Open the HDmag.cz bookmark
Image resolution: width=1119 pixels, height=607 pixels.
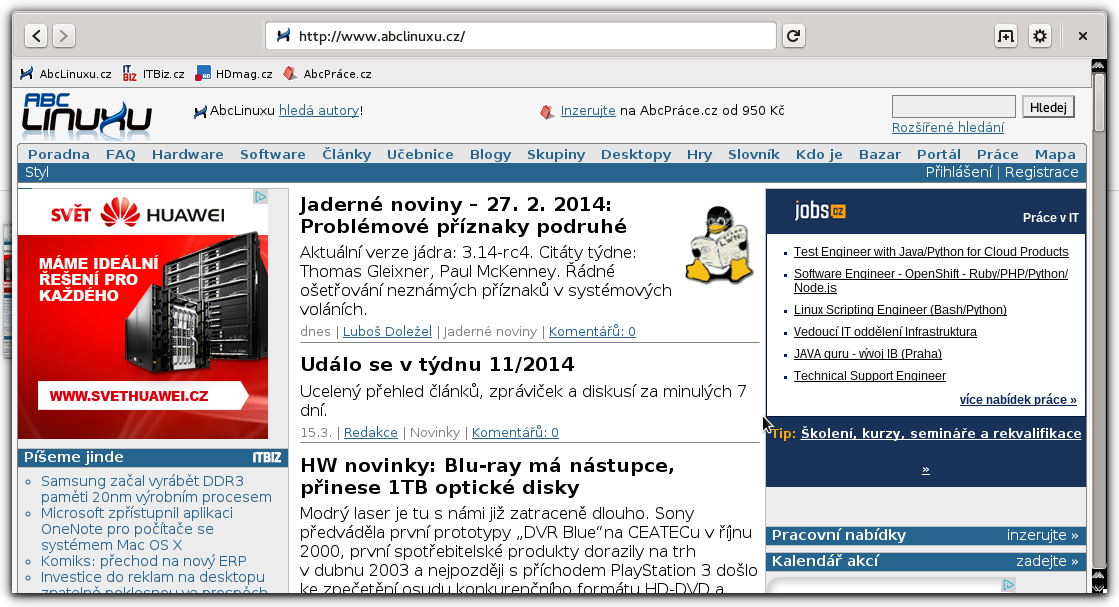[x=234, y=73]
